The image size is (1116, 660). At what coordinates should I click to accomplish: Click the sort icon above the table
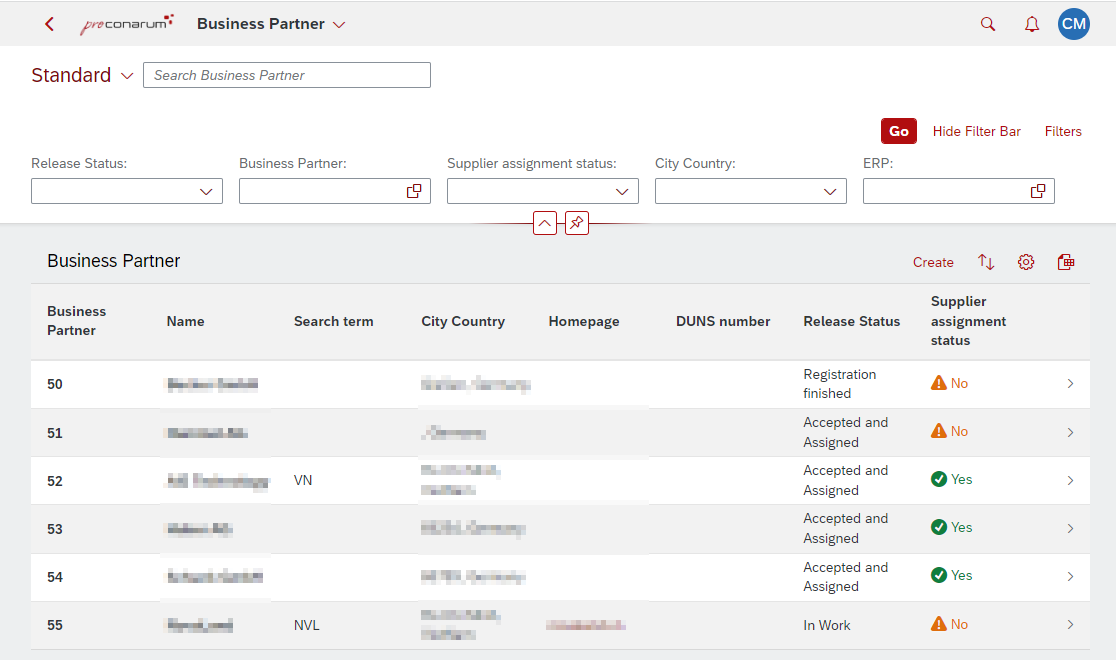coord(986,262)
